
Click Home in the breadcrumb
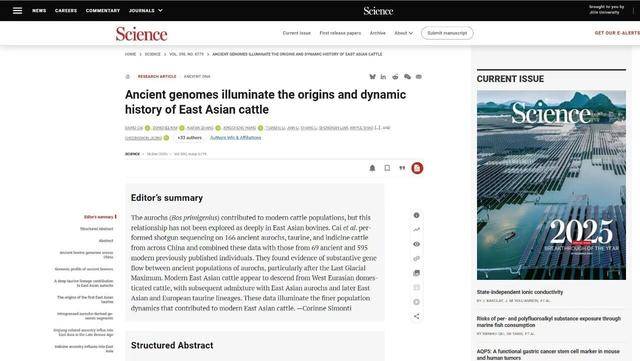click(x=130, y=54)
